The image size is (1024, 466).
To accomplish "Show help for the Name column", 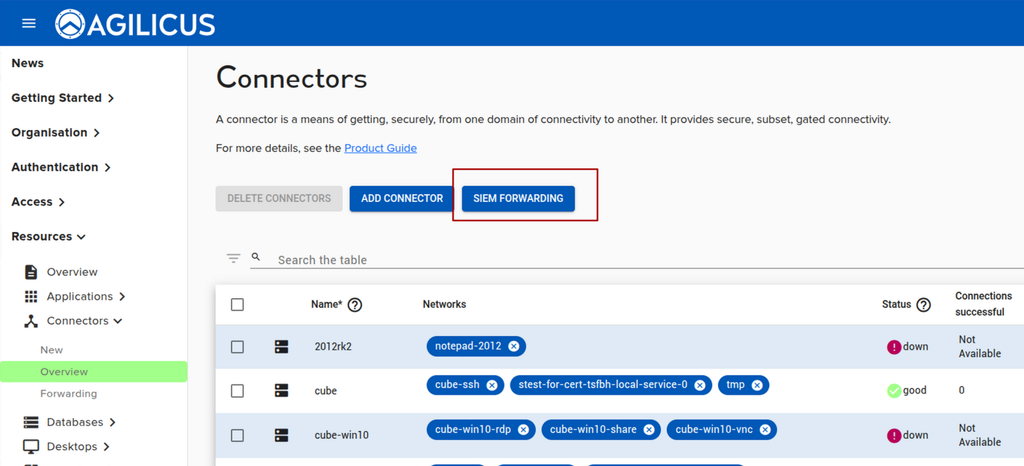I will 355,305.
